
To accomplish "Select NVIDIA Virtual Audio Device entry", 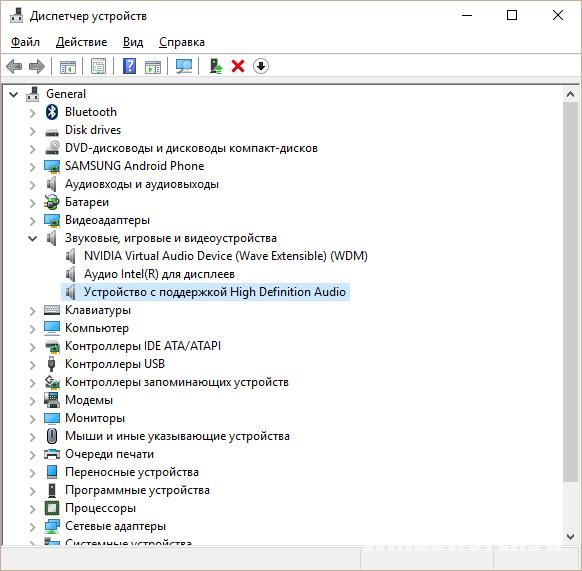I will [x=226, y=256].
